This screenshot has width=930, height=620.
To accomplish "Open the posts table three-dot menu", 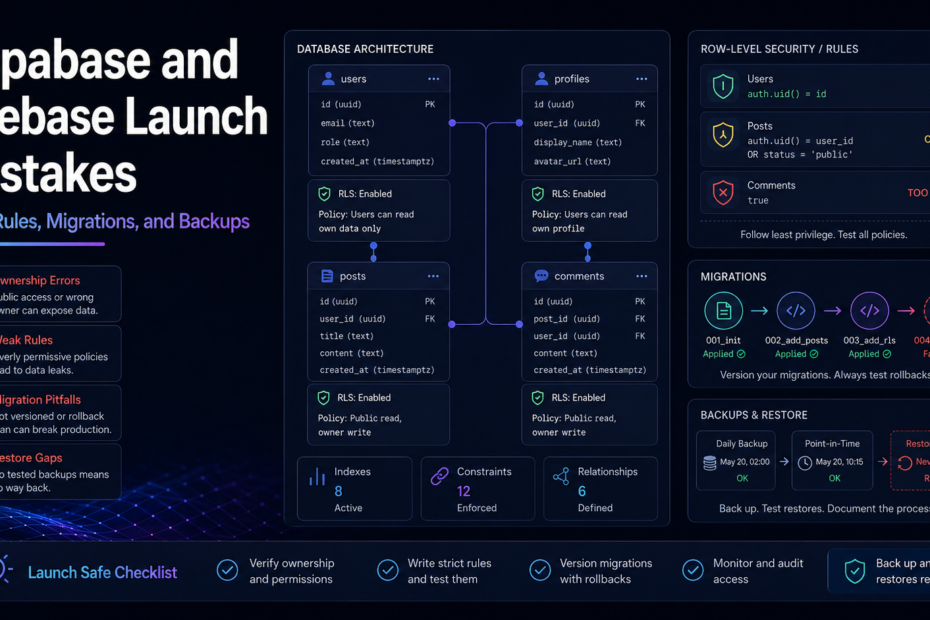I will [433, 276].
